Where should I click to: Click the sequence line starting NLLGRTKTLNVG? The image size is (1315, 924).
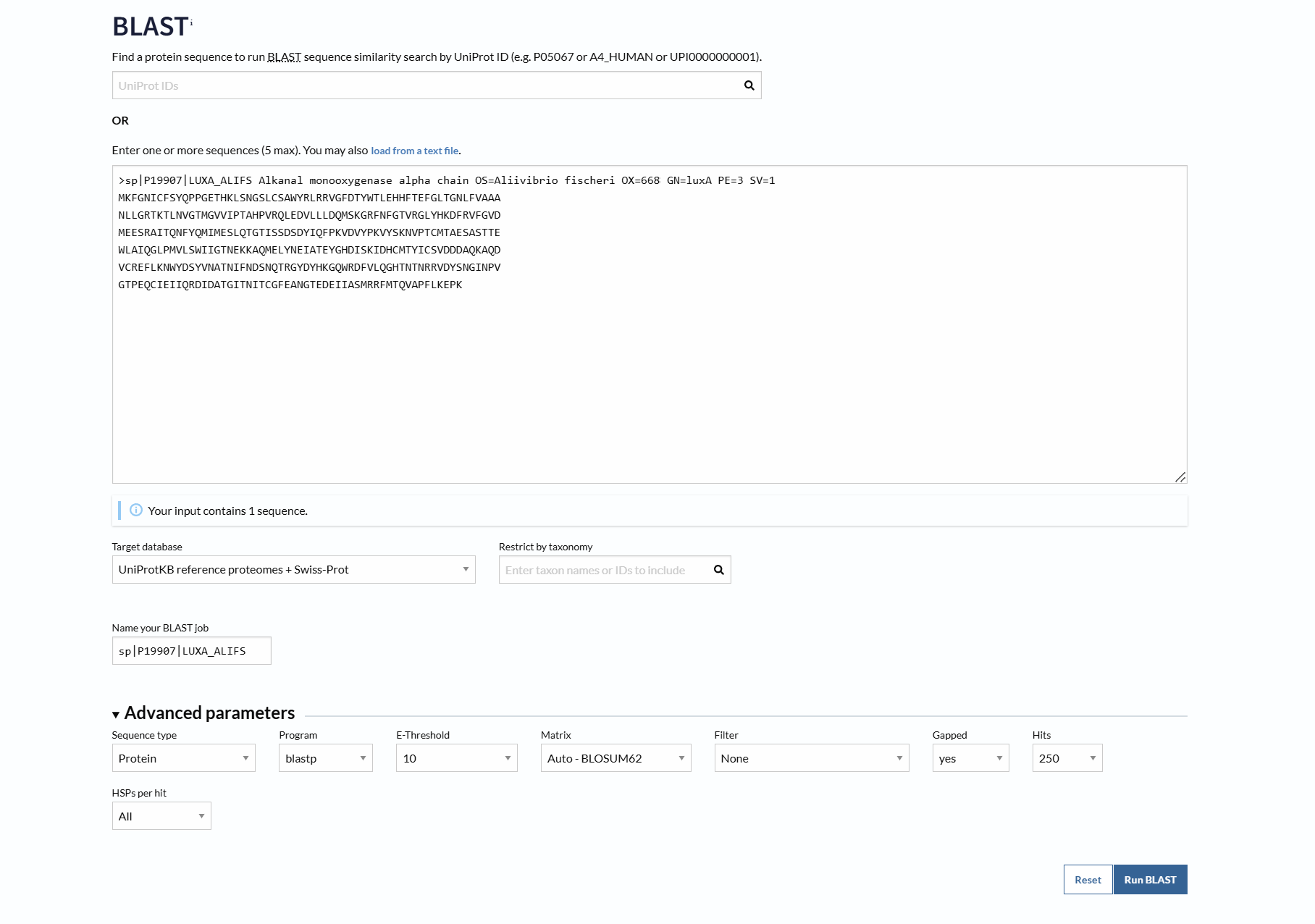[309, 215]
